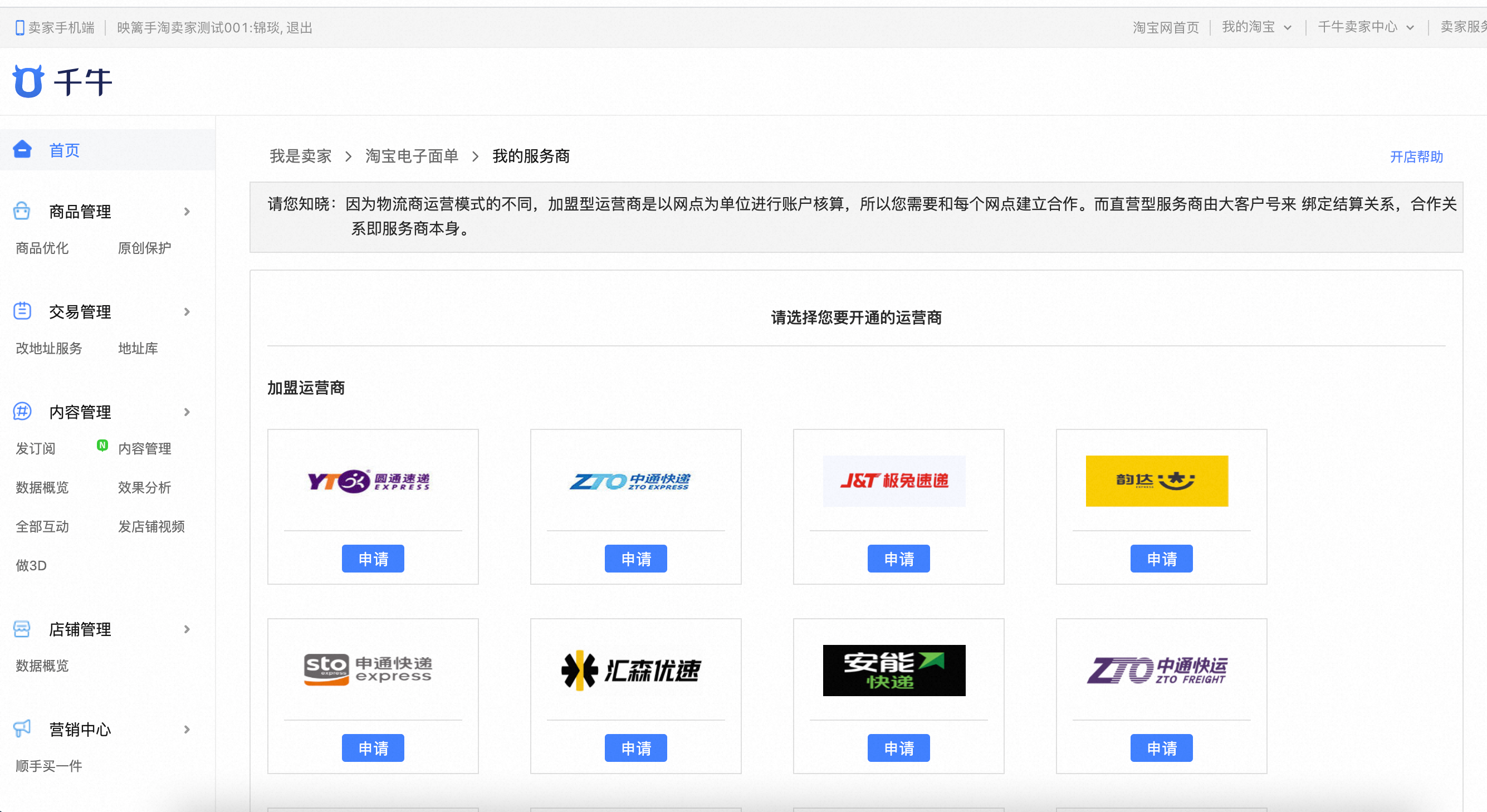
Task: Open 数据概览 under 店铺管理
Action: tap(42, 666)
